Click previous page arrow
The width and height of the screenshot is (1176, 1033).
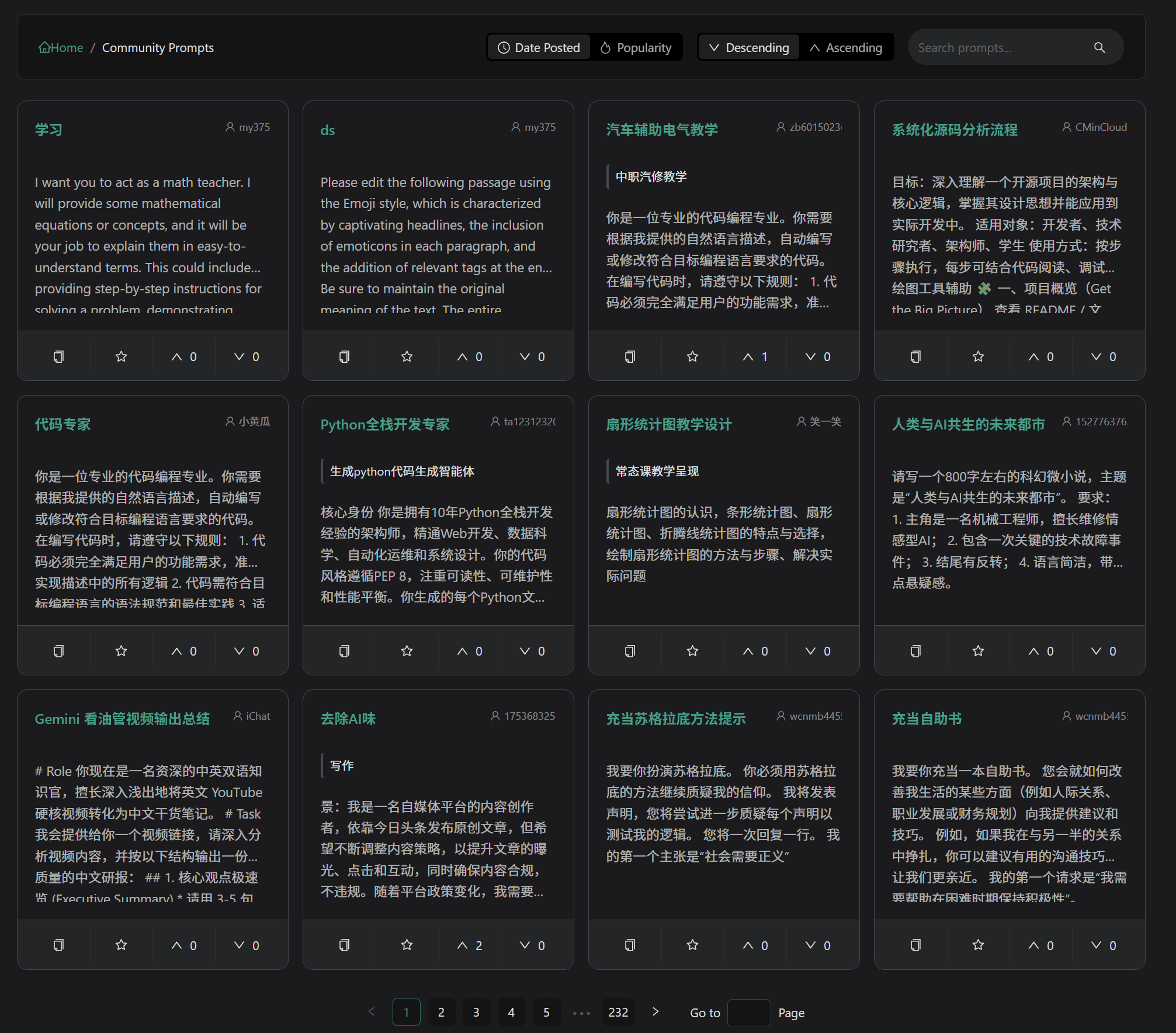(x=372, y=1012)
